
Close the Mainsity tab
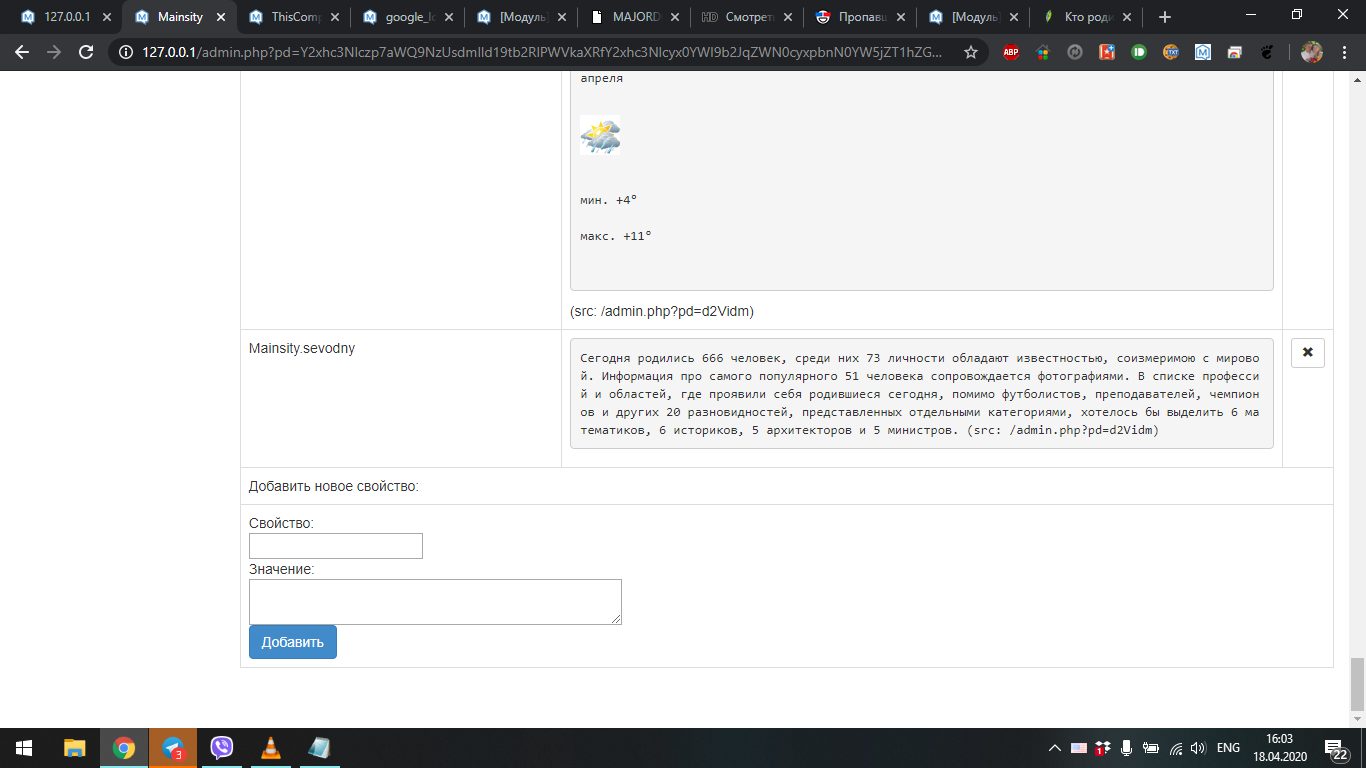[x=221, y=17]
